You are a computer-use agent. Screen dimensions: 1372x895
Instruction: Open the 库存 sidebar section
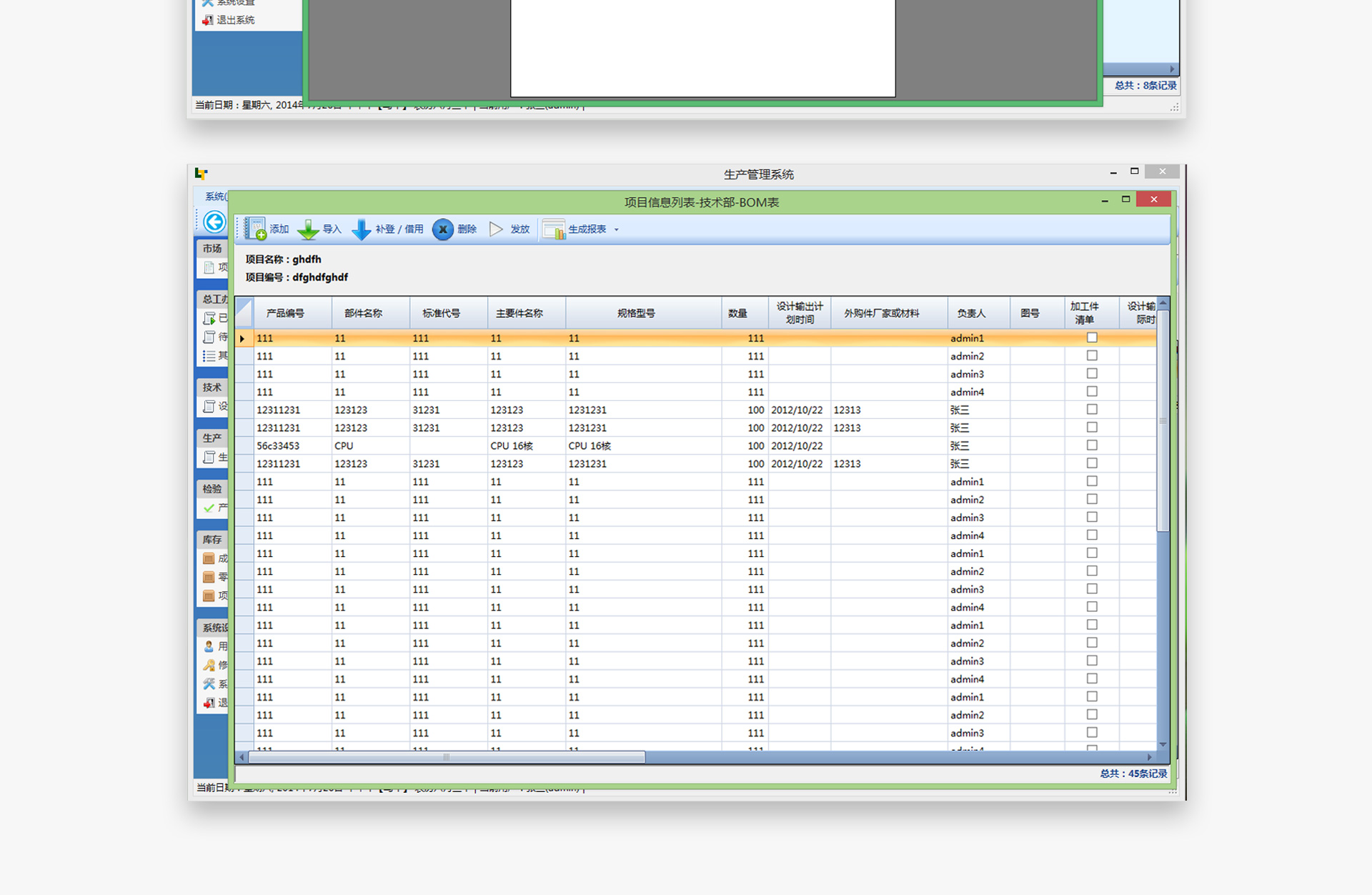click(212, 539)
